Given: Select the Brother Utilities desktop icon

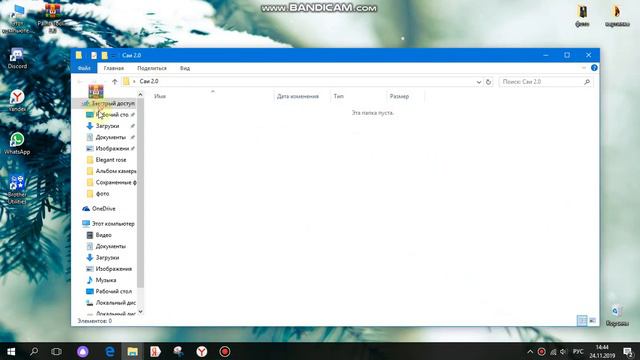Looking at the screenshot, I should (x=17, y=189).
